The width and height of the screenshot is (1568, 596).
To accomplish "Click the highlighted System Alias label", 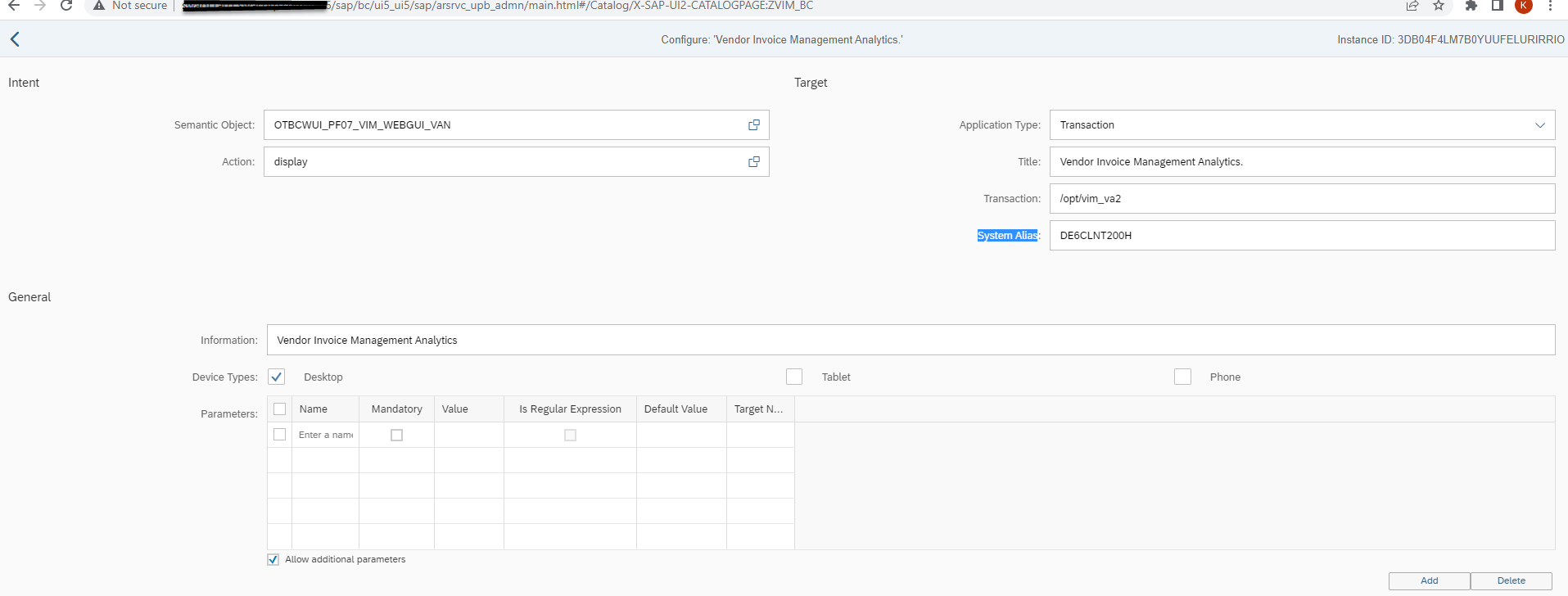I will 1009,236.
